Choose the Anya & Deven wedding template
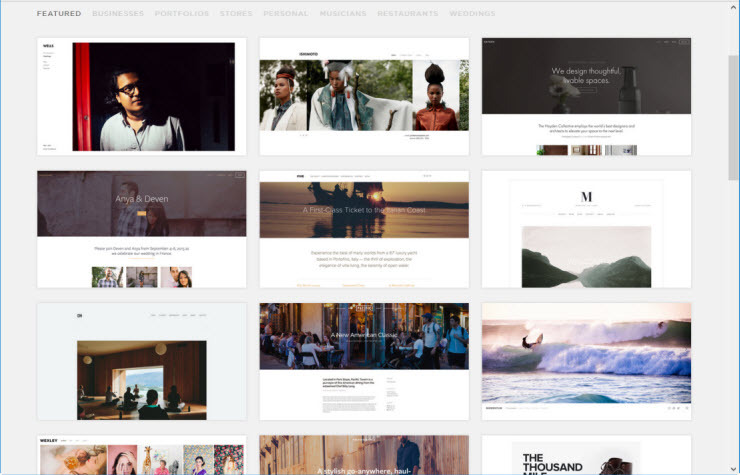This screenshot has height=475, width=740. click(142, 229)
